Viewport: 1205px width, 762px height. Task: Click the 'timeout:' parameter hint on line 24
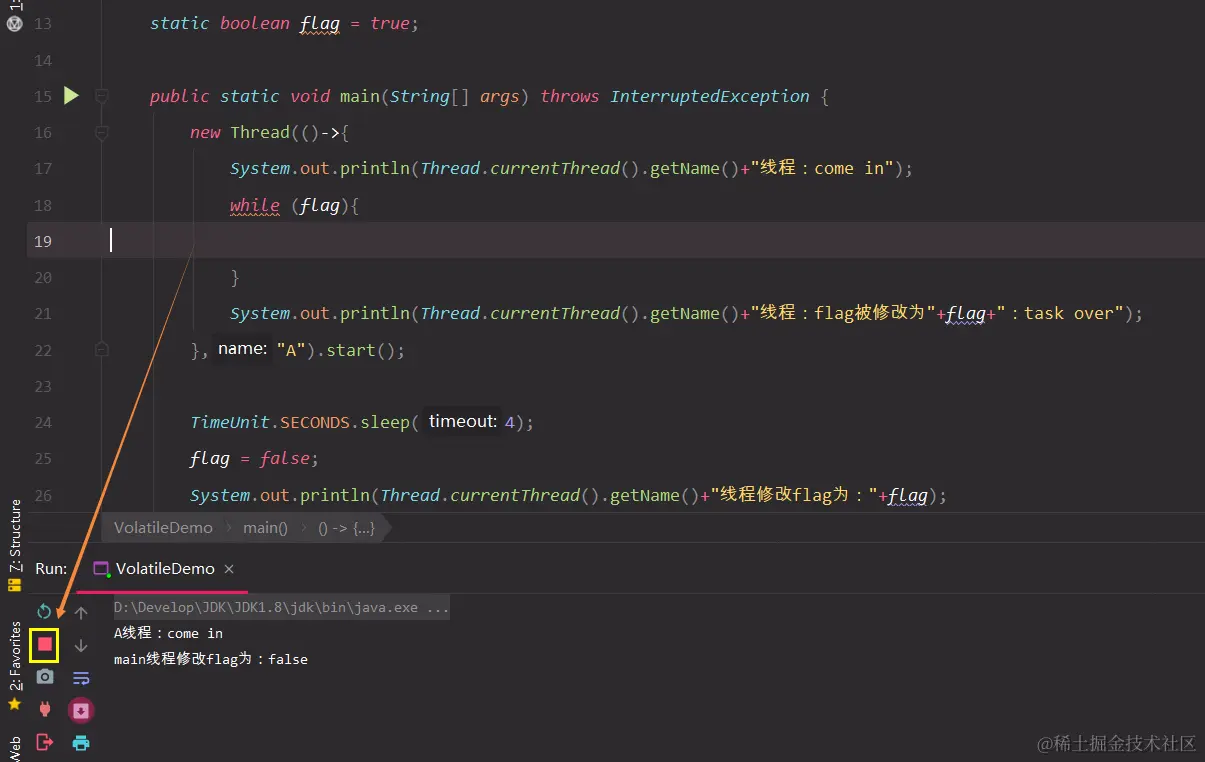tap(462, 421)
